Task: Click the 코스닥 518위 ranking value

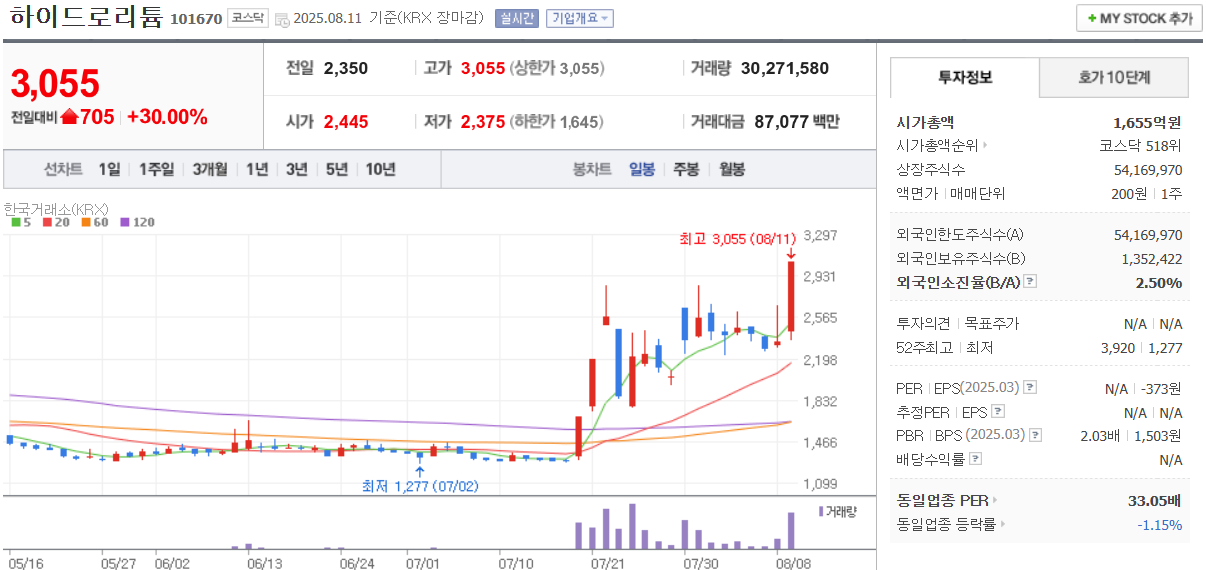Action: click(1140, 145)
